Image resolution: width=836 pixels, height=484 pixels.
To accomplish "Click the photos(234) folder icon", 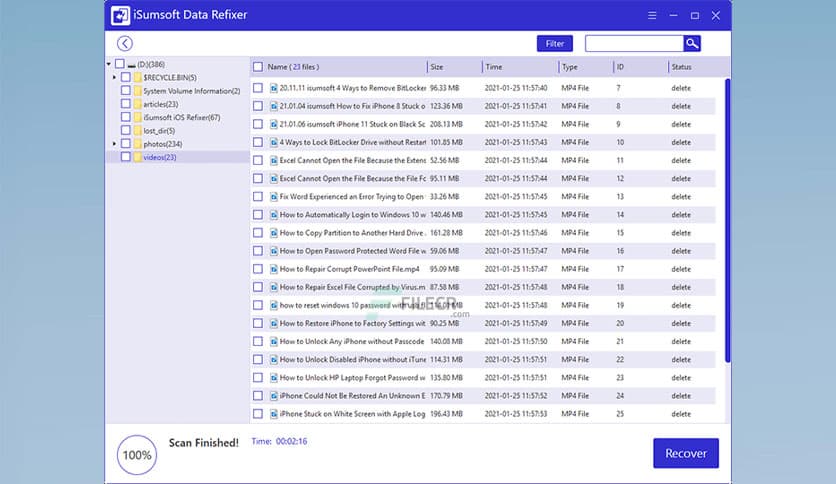I will point(138,144).
